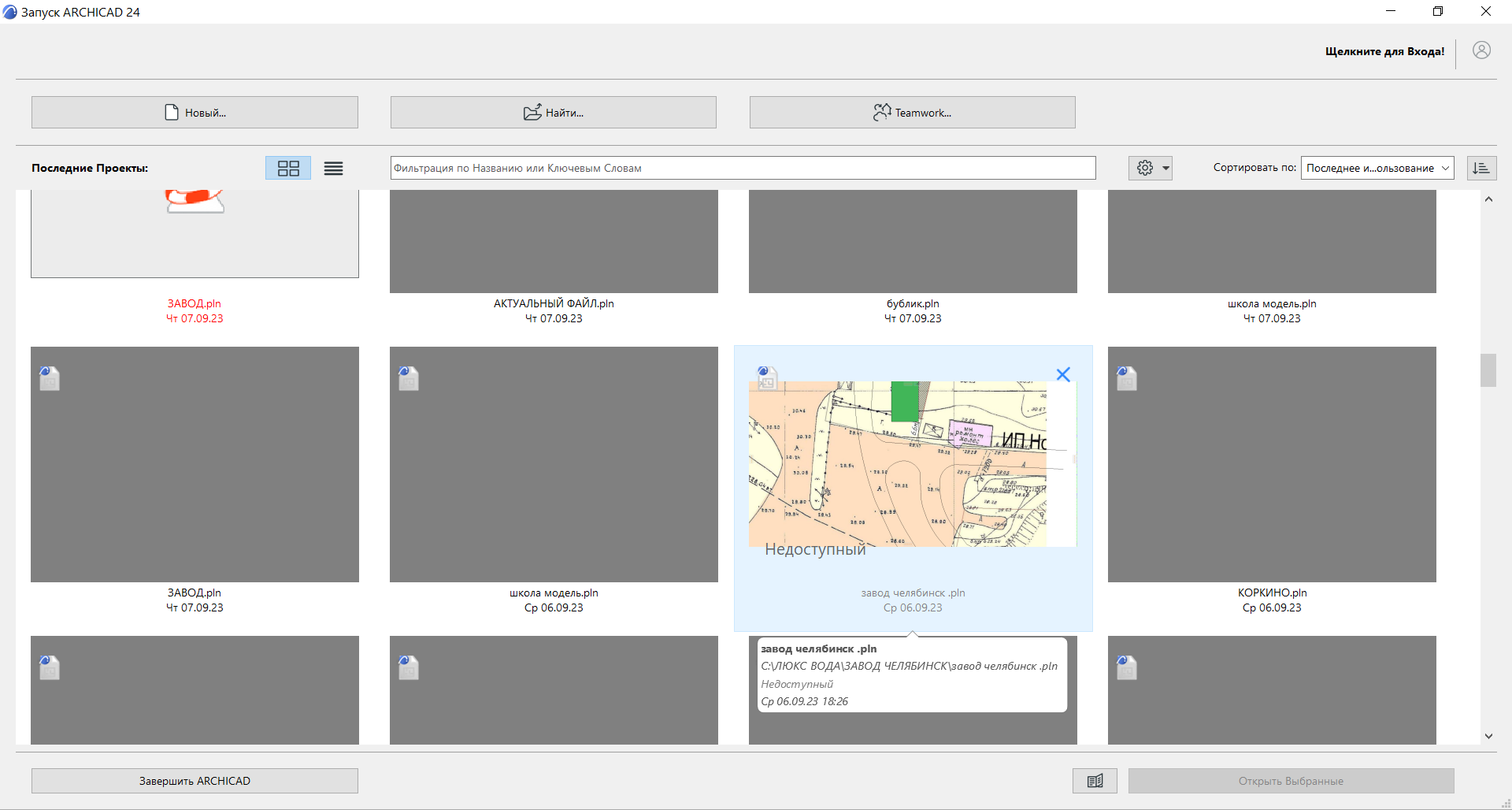Select школа модель.pln dated 07.09.23
Screen dimensions: 1512x810
click(x=1272, y=242)
